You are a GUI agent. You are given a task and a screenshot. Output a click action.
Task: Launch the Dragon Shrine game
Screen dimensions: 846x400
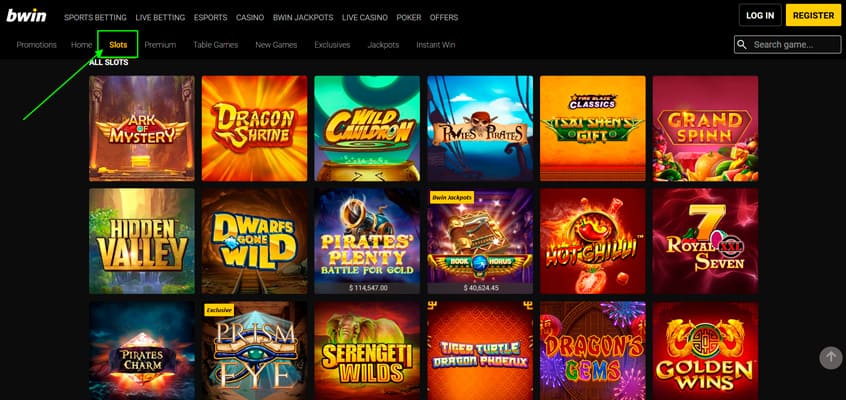(x=255, y=128)
